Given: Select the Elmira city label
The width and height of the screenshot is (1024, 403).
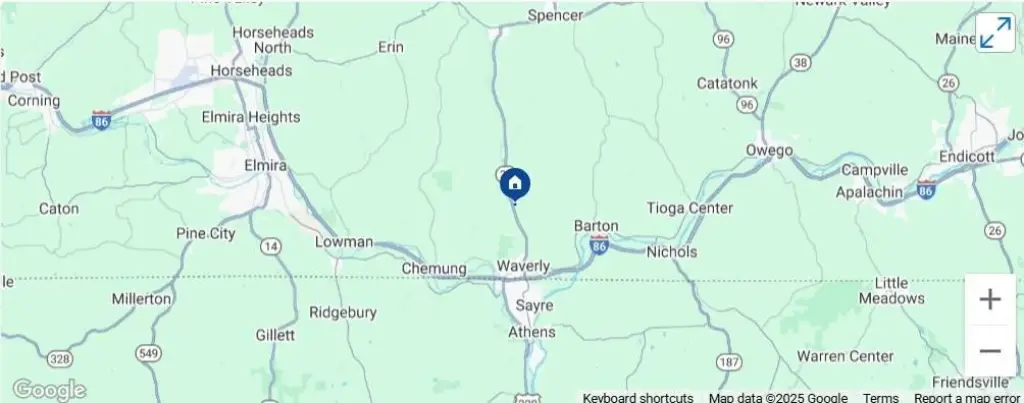Looking at the screenshot, I should 265,165.
